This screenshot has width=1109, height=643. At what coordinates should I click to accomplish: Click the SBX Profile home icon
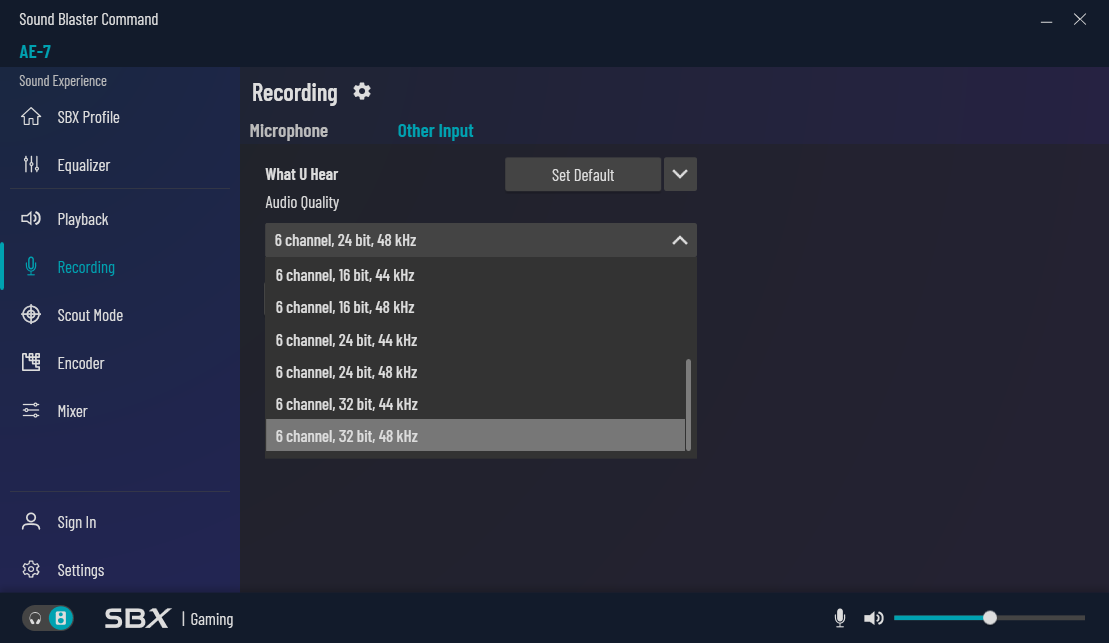[x=31, y=117]
